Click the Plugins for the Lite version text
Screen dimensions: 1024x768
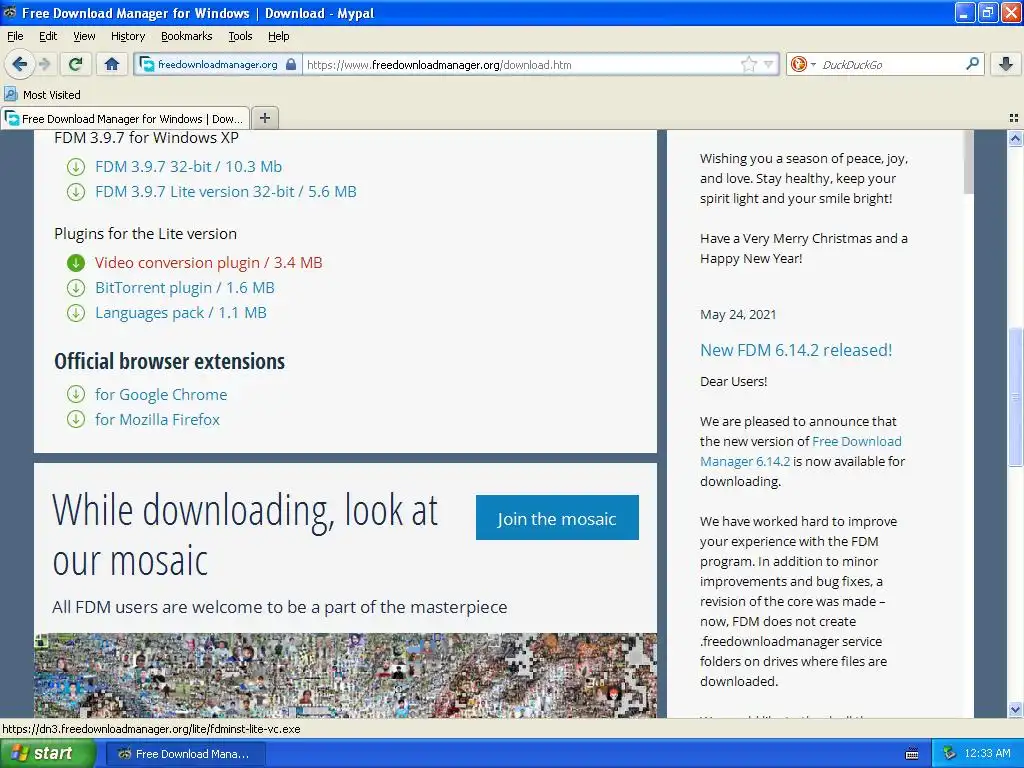coord(146,234)
